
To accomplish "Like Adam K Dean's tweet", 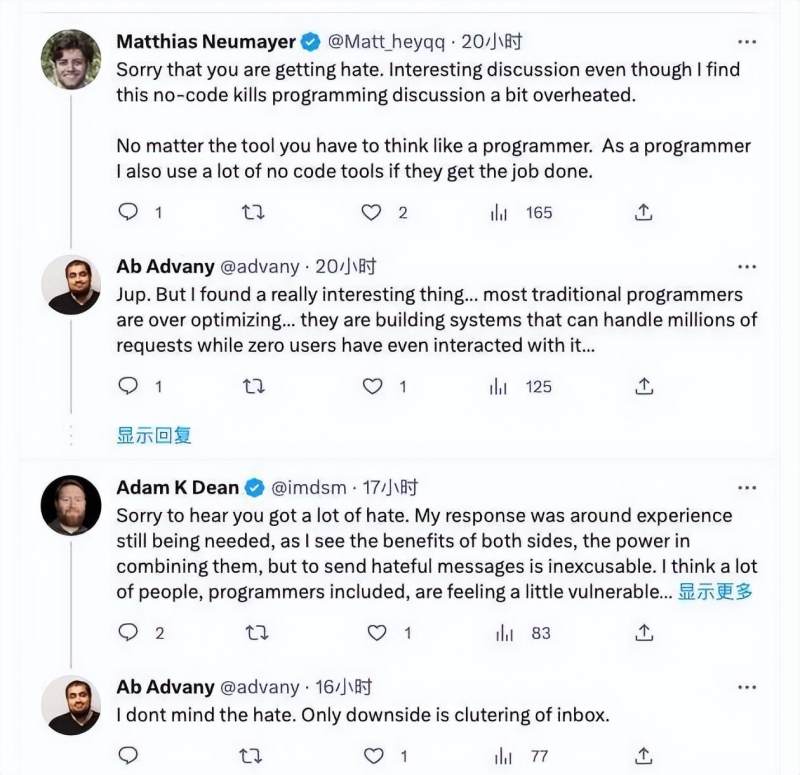I will (x=376, y=632).
